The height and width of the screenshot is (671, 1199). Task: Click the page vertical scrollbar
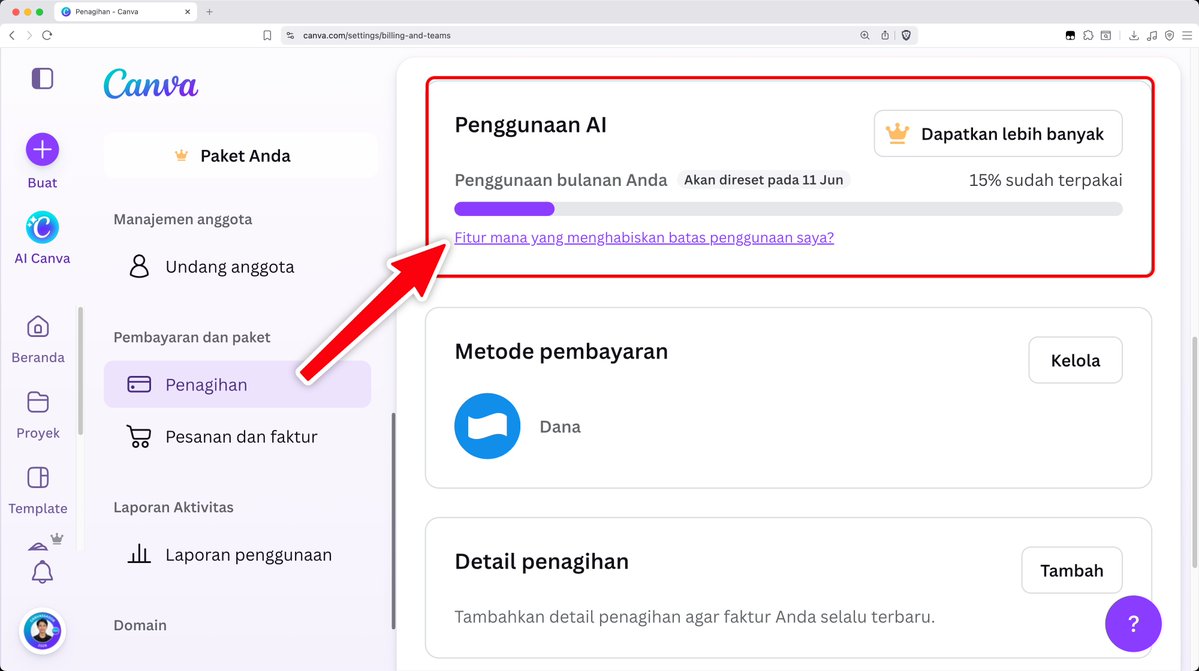point(1194,451)
